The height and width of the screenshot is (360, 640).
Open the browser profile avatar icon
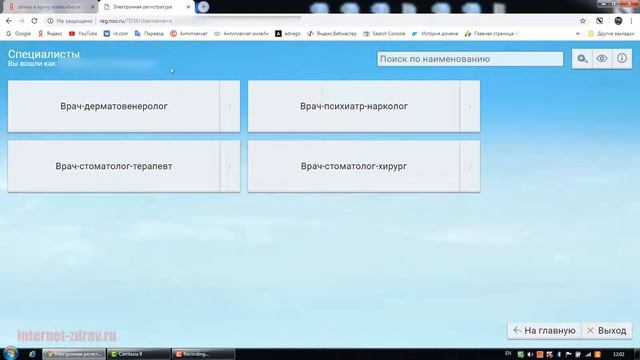pos(618,21)
